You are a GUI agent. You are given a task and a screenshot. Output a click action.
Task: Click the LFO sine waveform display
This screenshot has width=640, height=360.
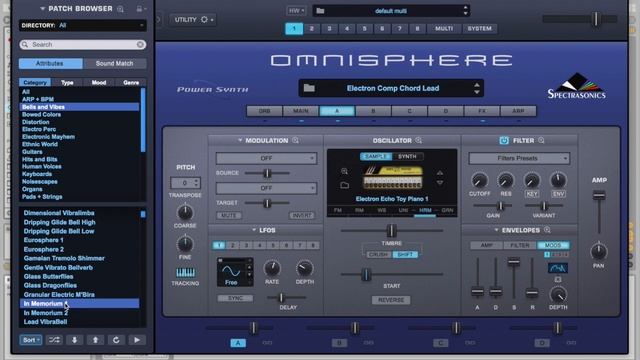[231, 271]
